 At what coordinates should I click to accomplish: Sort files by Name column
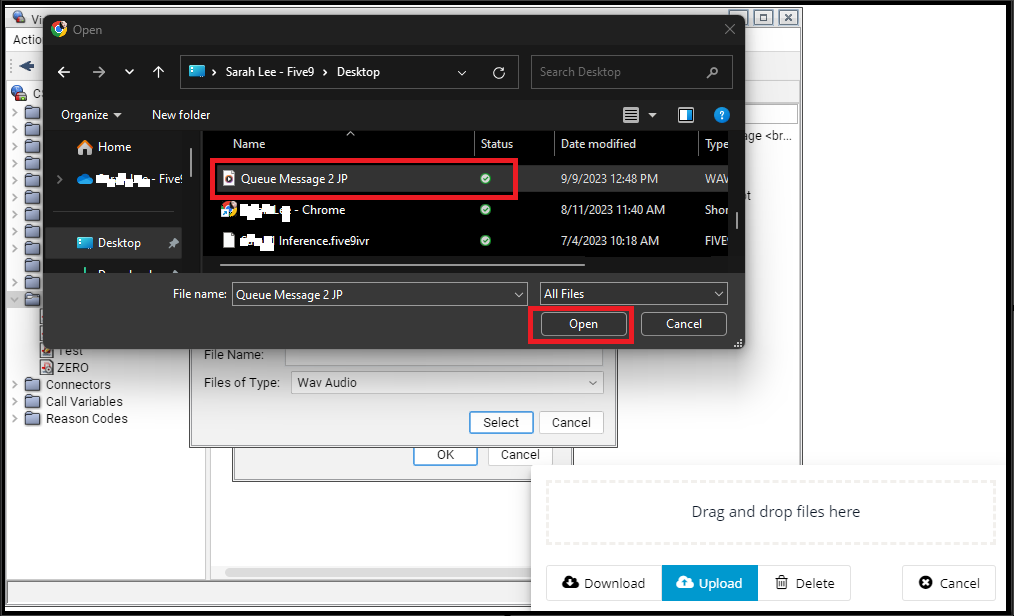[x=249, y=144]
